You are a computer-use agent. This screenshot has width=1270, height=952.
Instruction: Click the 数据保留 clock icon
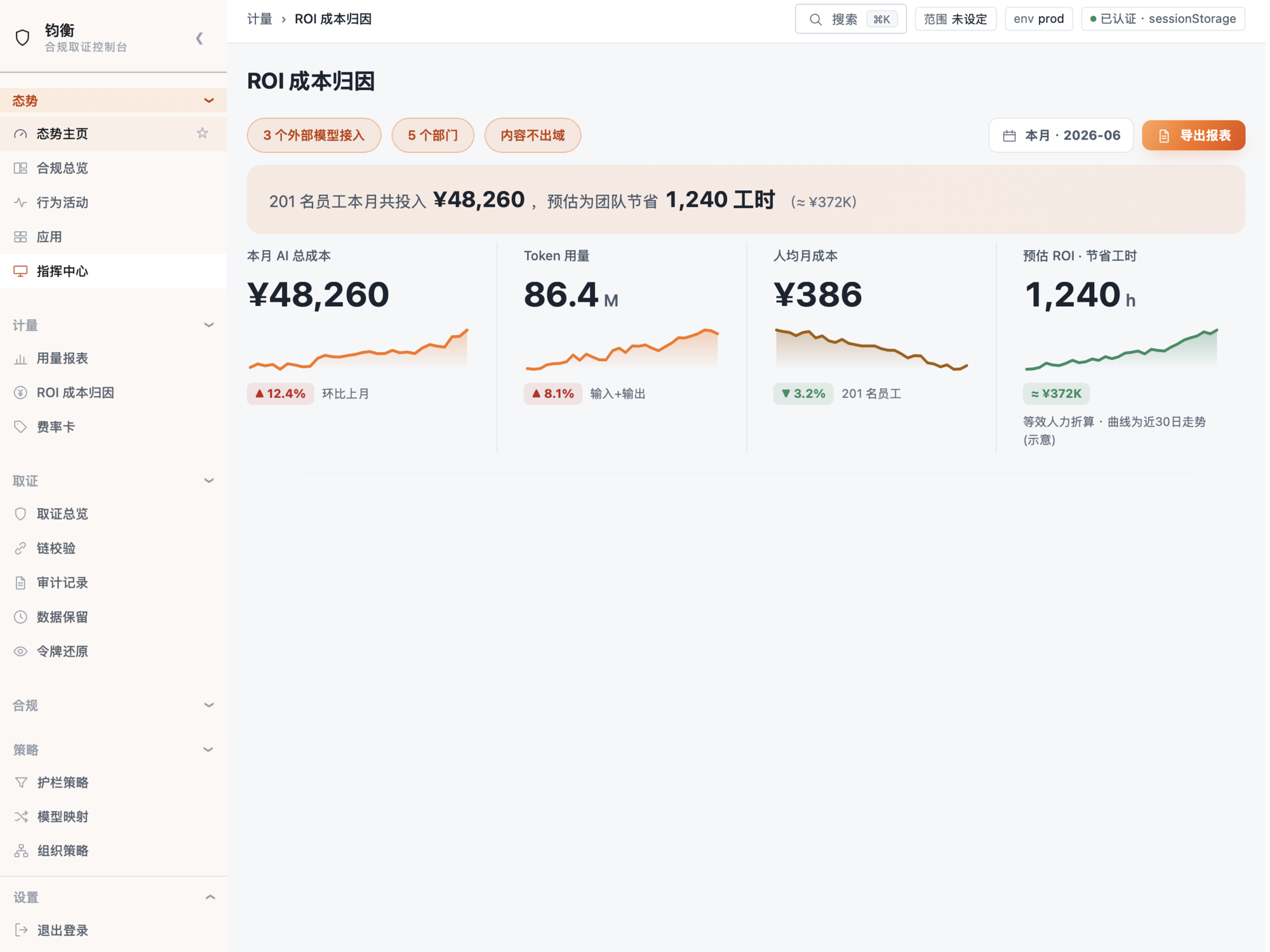click(x=21, y=617)
